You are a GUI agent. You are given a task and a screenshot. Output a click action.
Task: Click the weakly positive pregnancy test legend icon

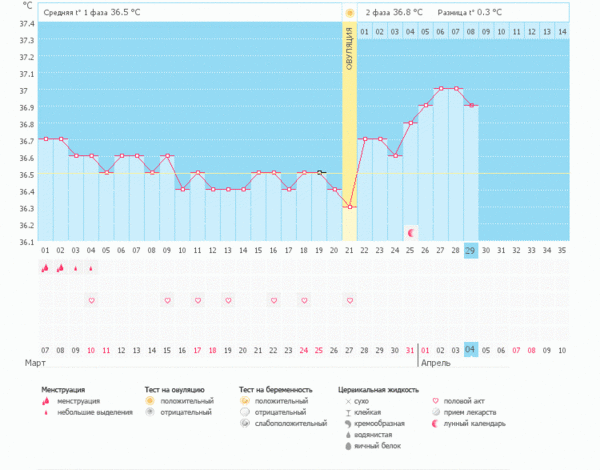click(244, 423)
